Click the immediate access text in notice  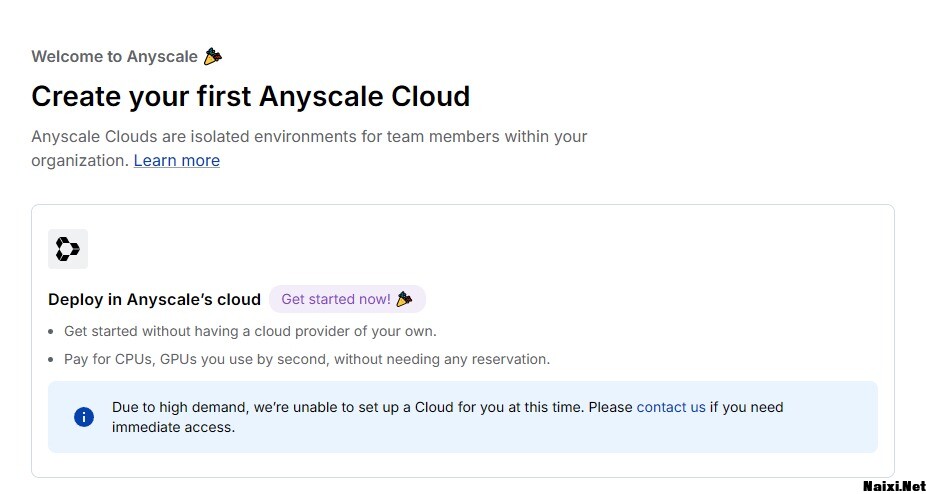(173, 427)
